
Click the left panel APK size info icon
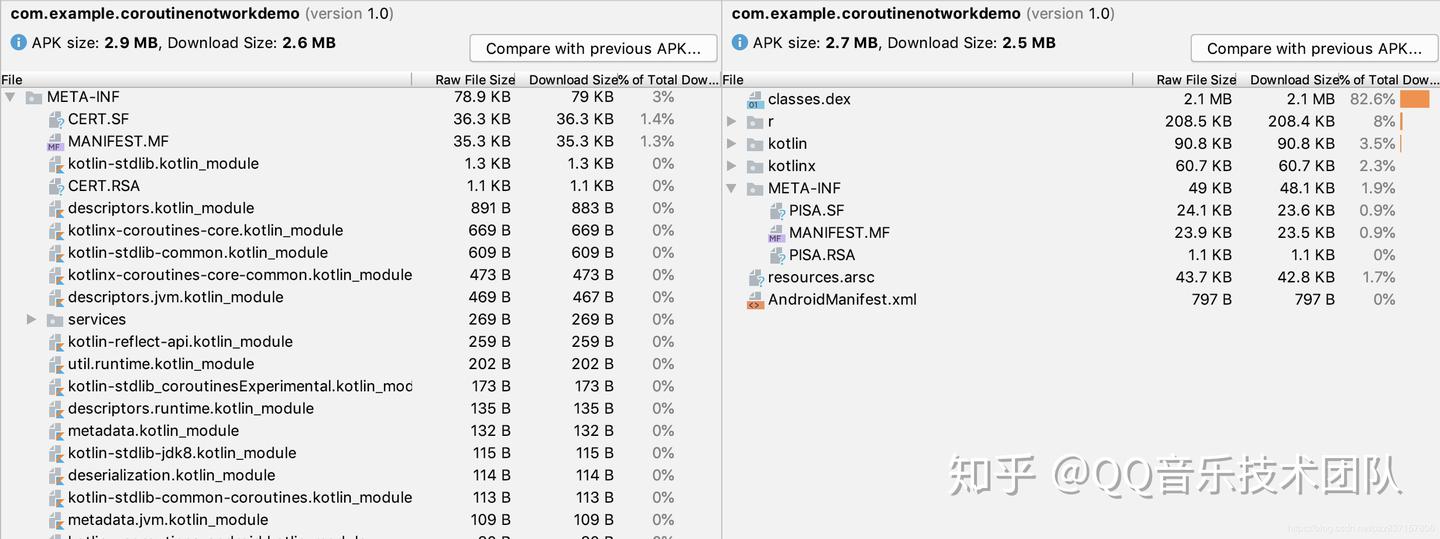tap(18, 43)
